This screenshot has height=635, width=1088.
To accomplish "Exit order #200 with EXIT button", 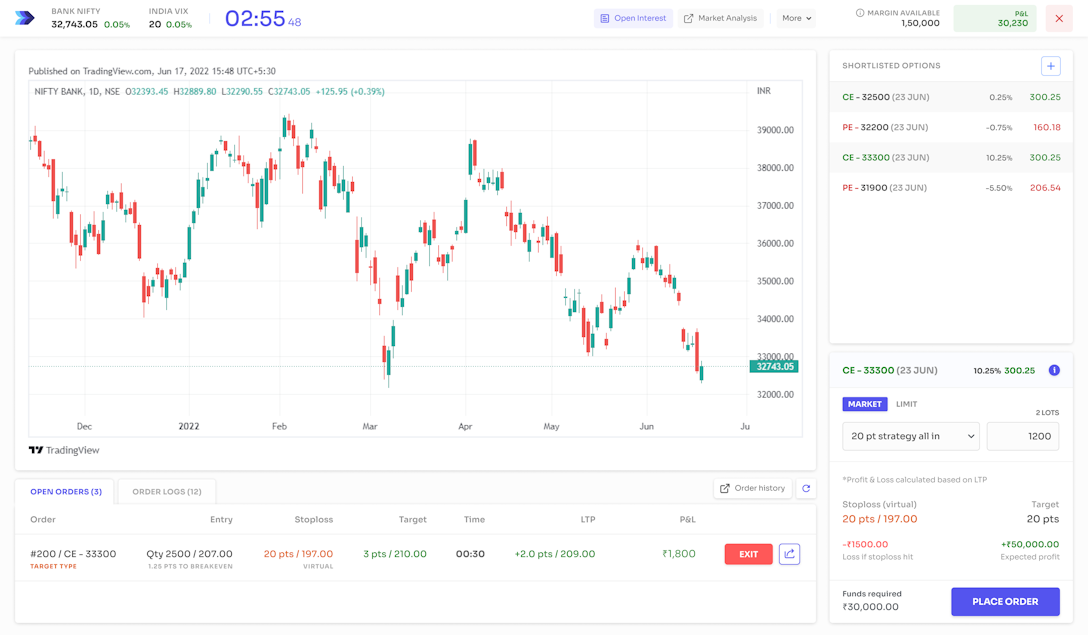I will click(748, 554).
